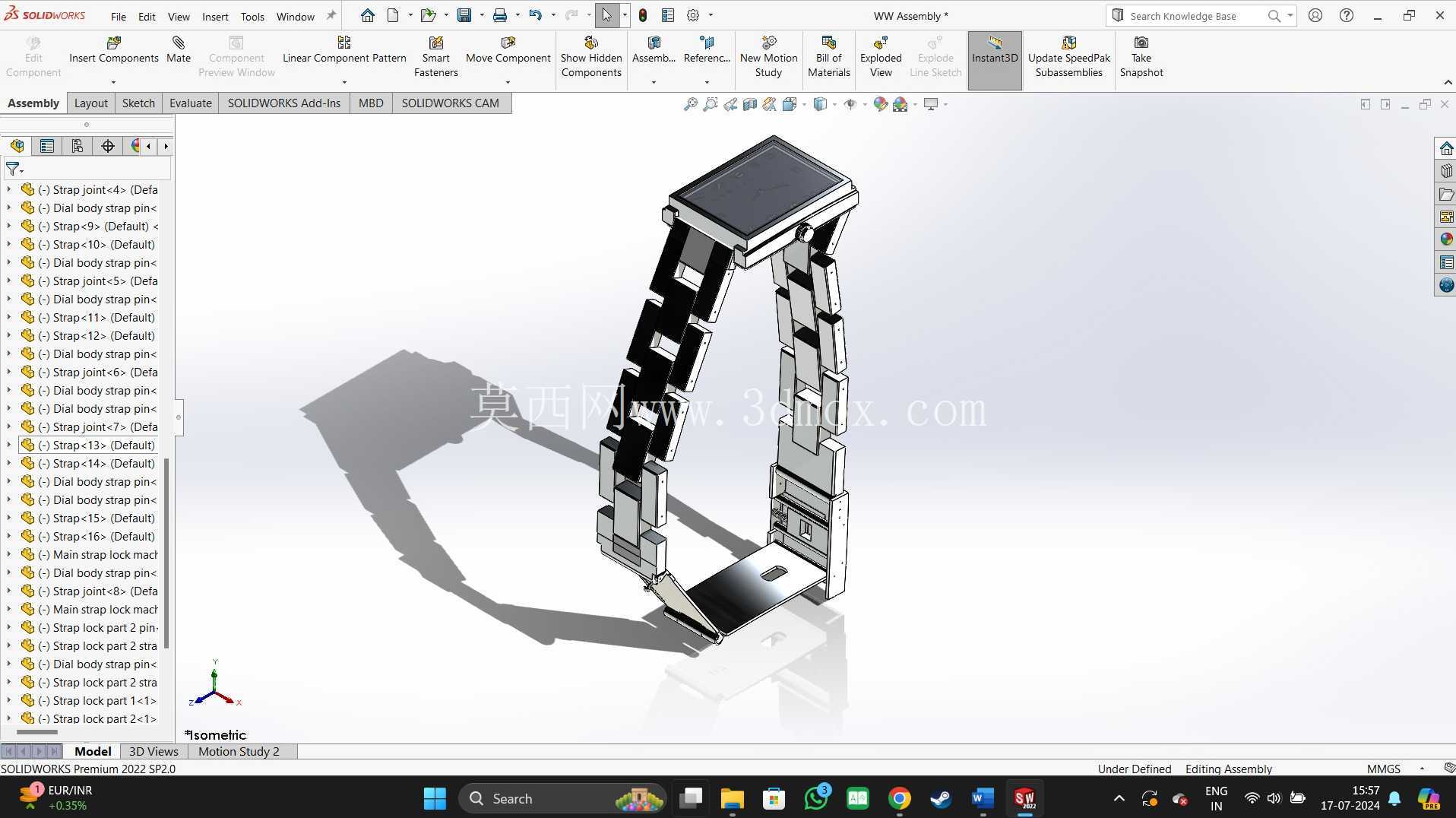Screen dimensions: 1456x818
Task: Click Show Hidden Components
Action: tap(591, 57)
